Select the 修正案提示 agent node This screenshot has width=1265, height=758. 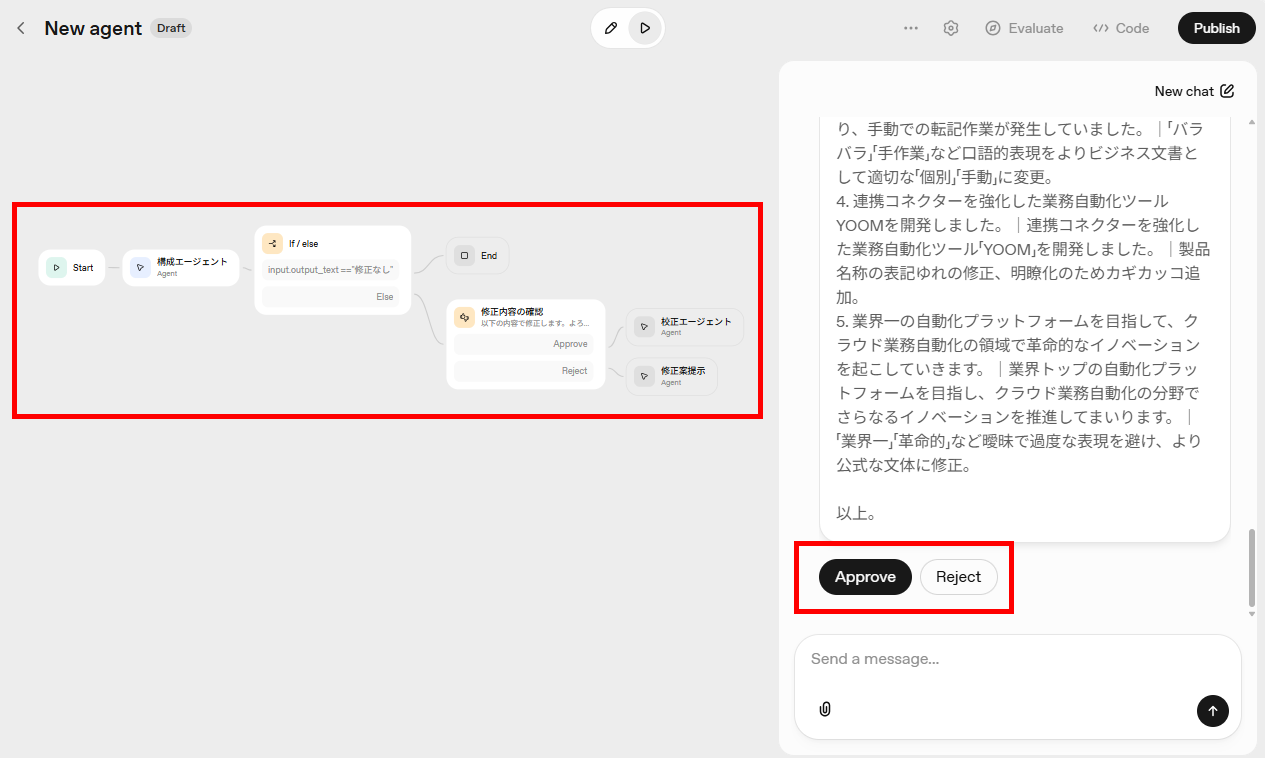tap(672, 377)
